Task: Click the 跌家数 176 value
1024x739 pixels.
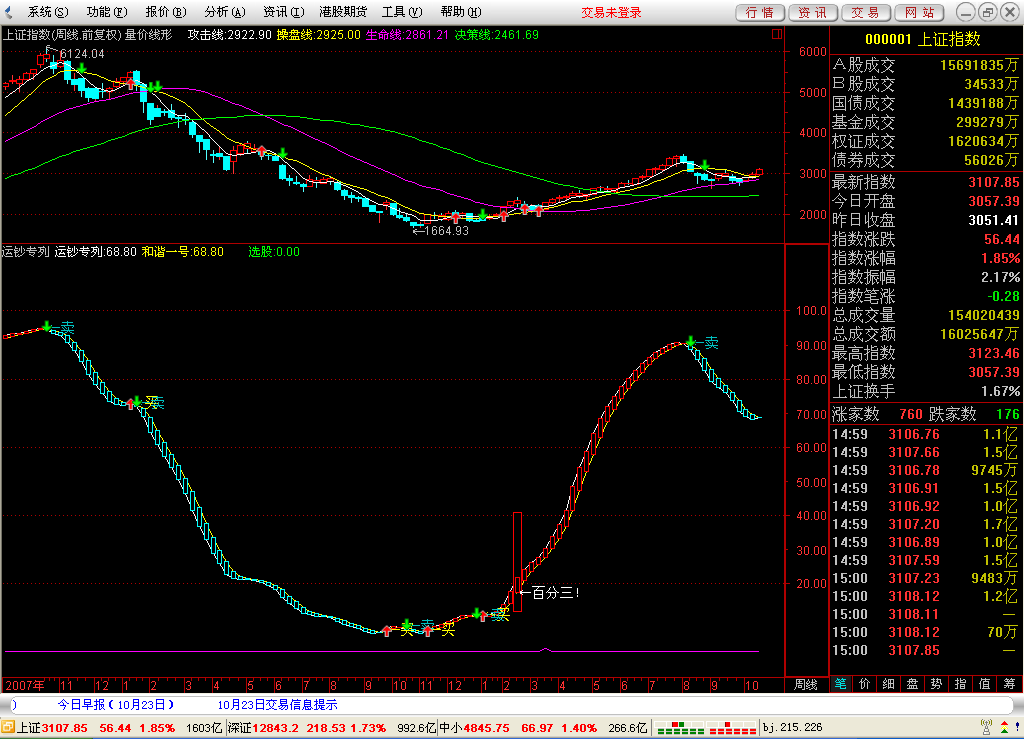Action: (1008, 414)
